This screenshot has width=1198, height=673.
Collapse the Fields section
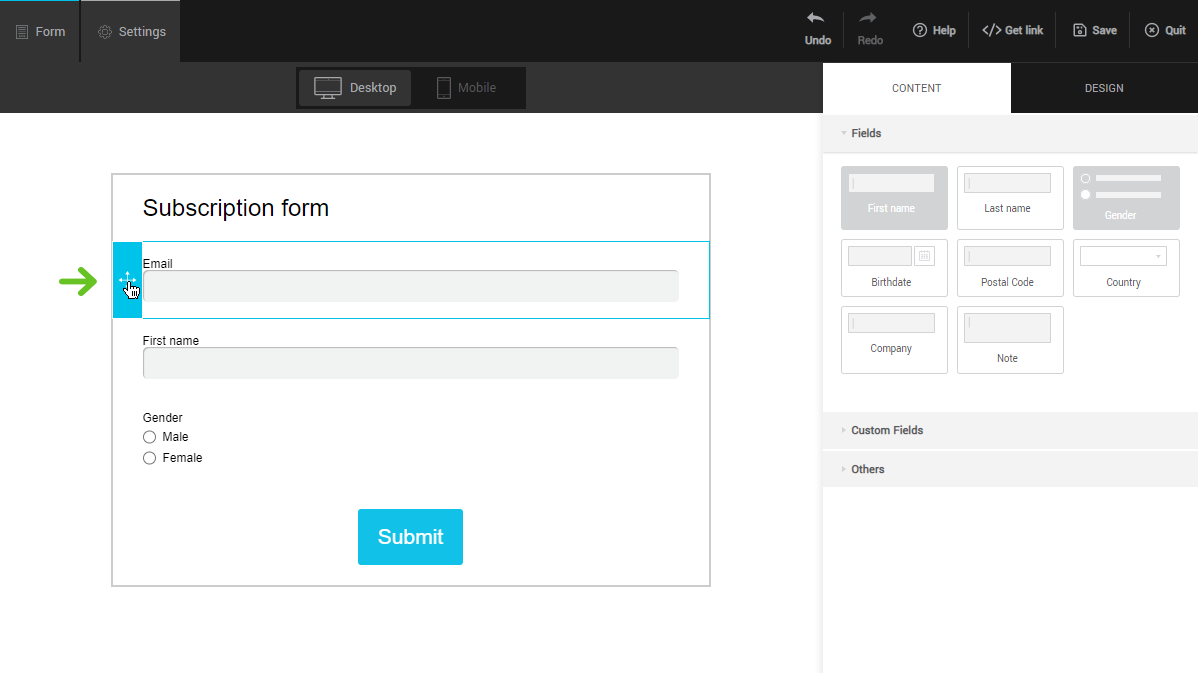(866, 133)
